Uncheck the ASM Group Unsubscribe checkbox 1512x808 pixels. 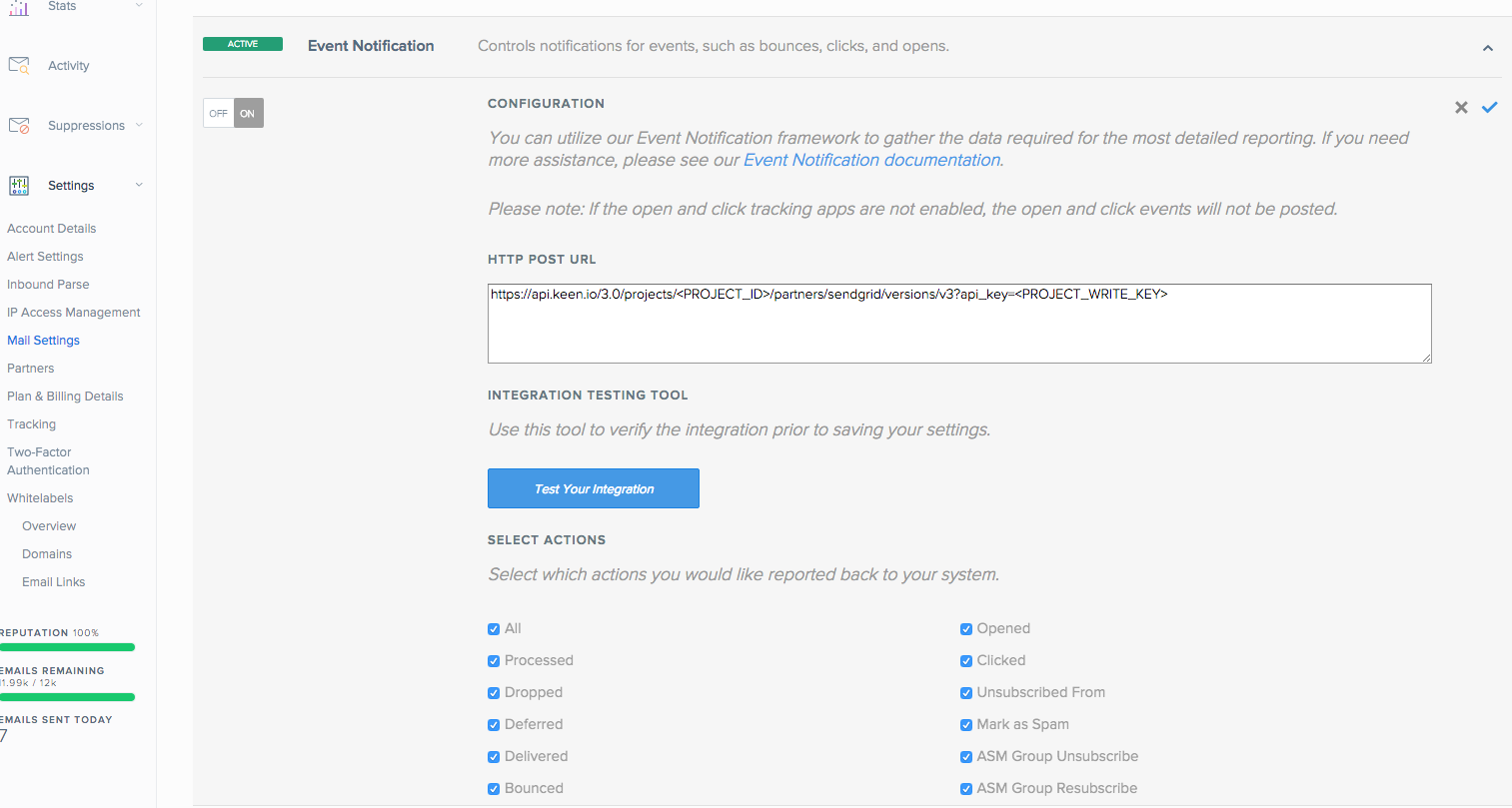966,757
